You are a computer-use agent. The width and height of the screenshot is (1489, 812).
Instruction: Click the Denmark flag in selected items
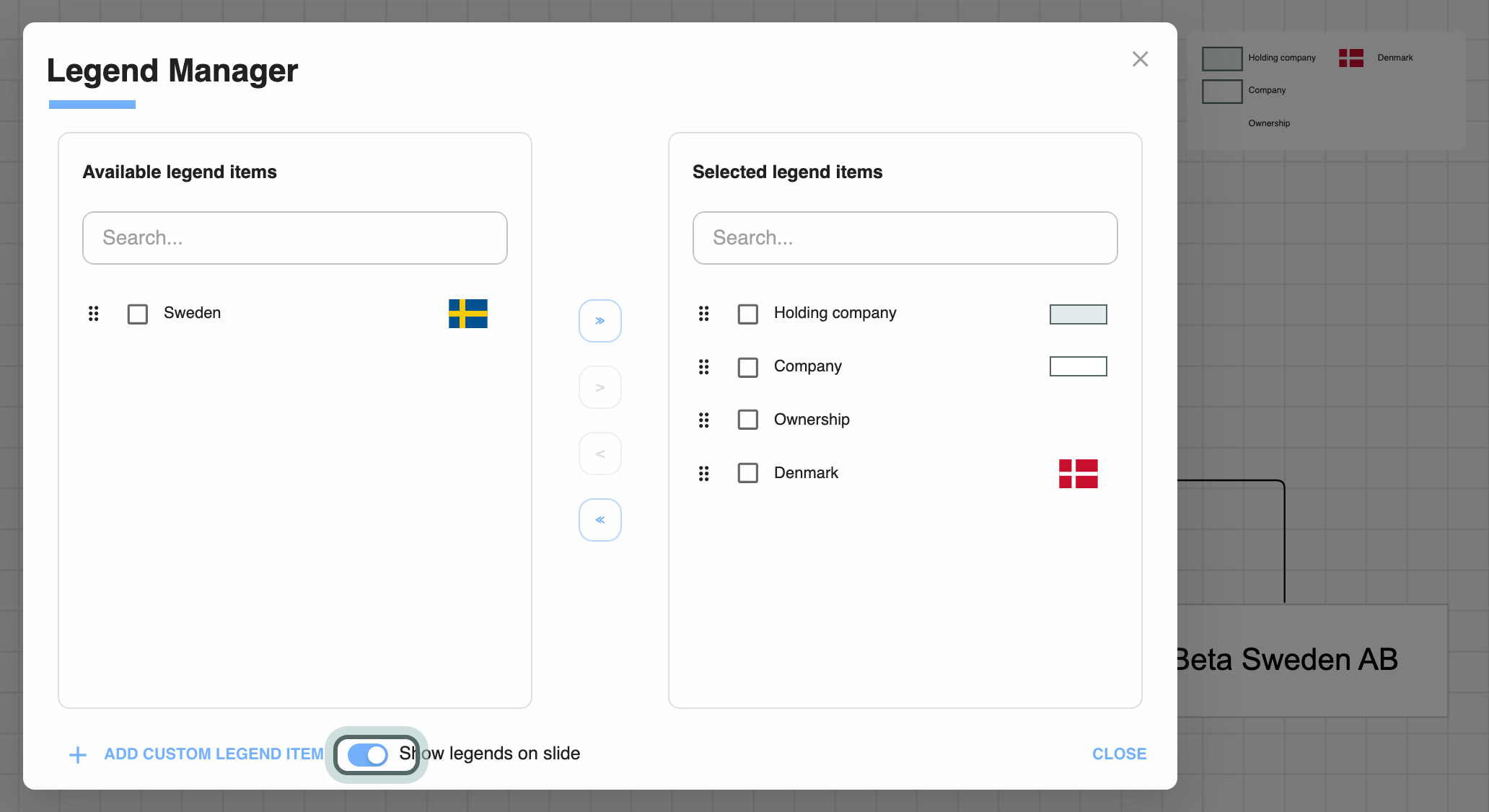pyautogui.click(x=1079, y=474)
